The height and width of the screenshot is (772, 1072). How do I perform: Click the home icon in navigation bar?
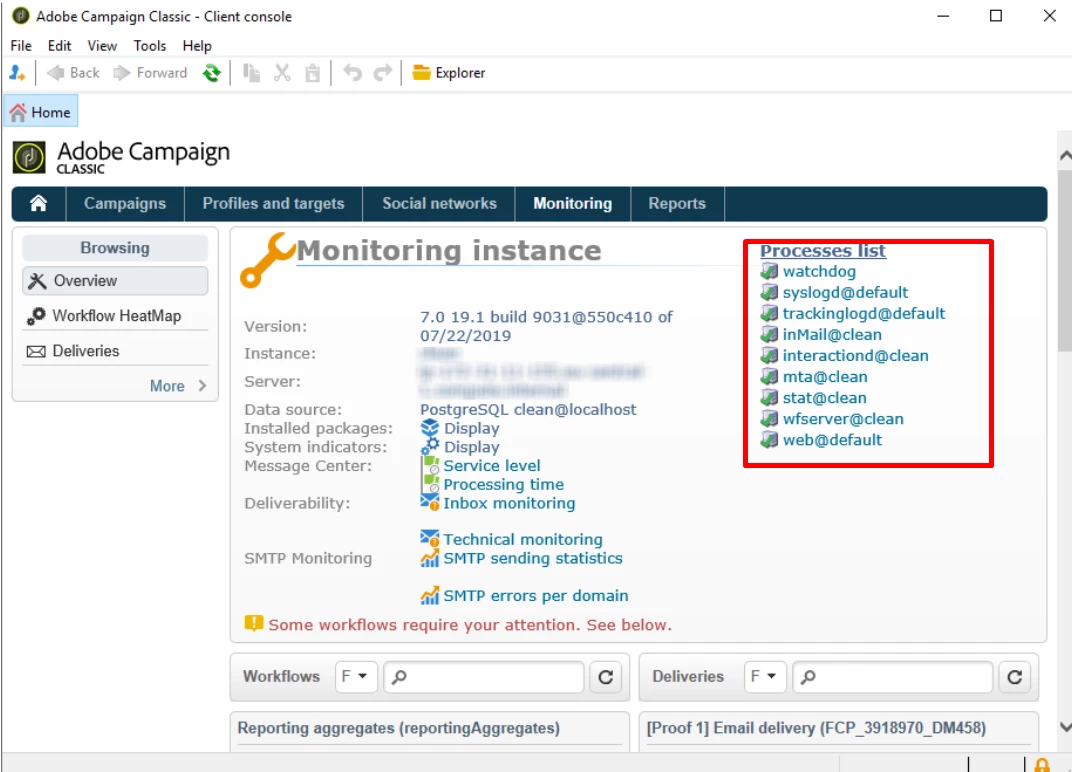pyautogui.click(x=38, y=204)
